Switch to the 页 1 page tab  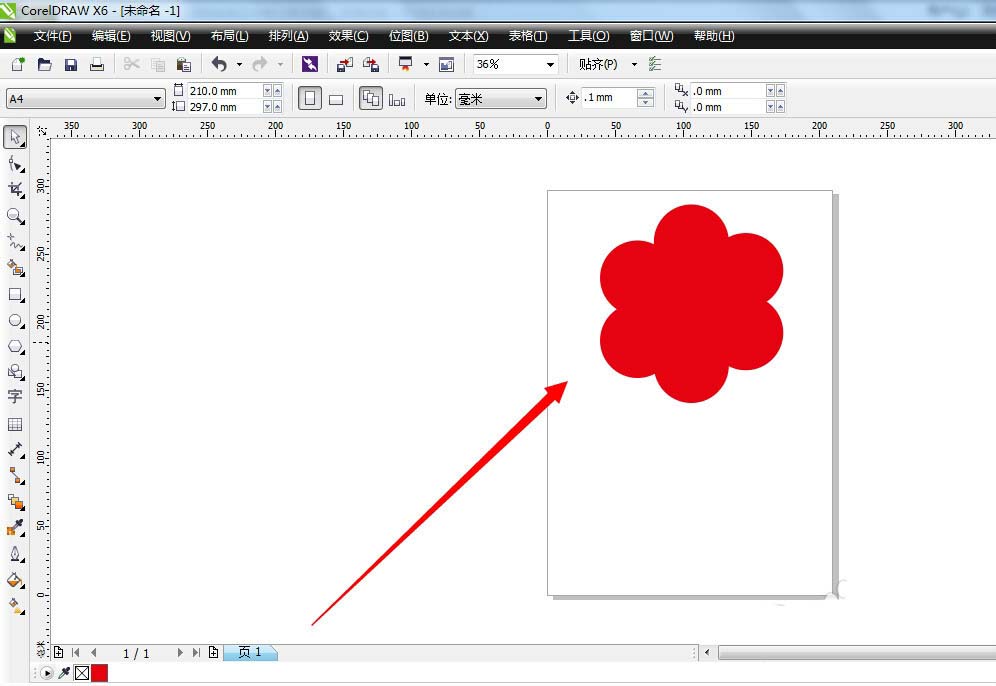249,652
